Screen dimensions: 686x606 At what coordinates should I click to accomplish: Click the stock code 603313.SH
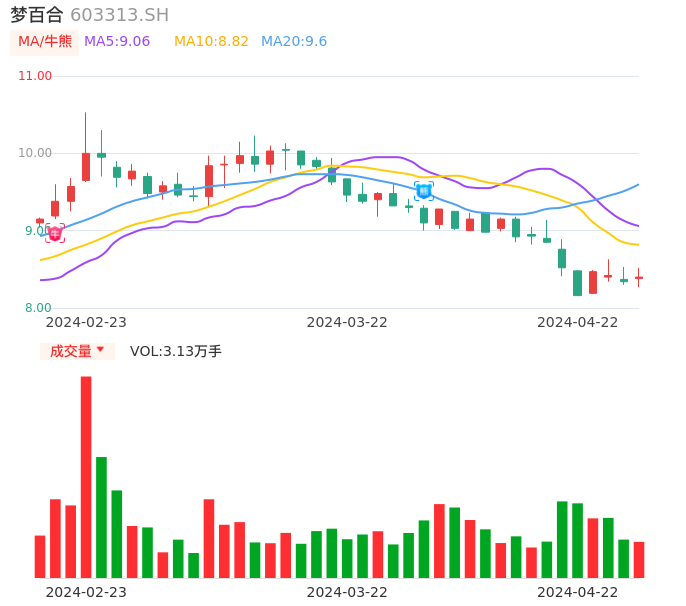click(x=119, y=15)
